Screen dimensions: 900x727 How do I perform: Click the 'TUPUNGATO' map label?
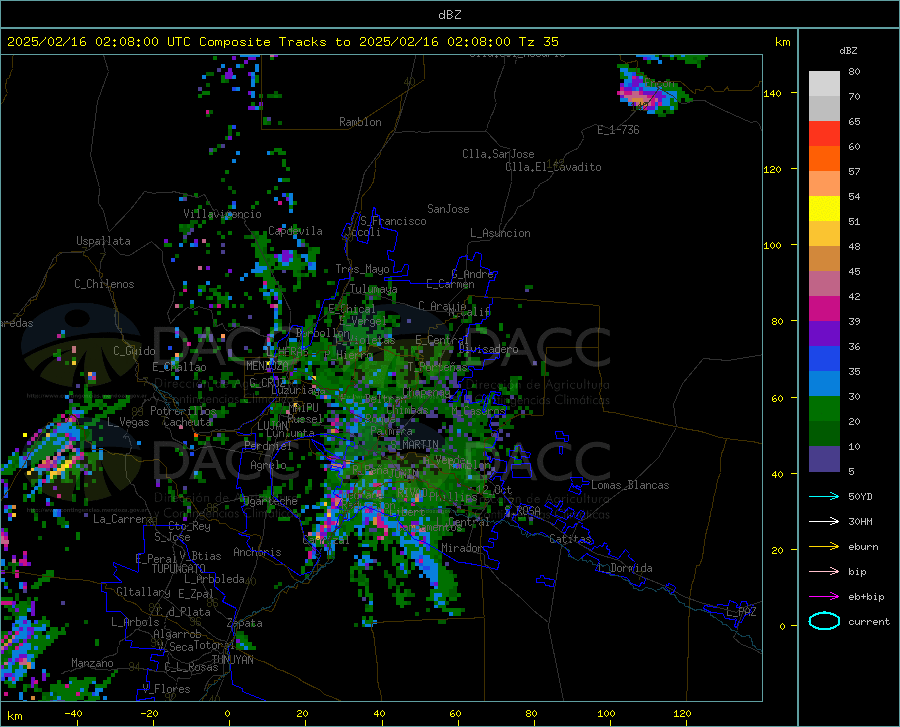coord(179,569)
